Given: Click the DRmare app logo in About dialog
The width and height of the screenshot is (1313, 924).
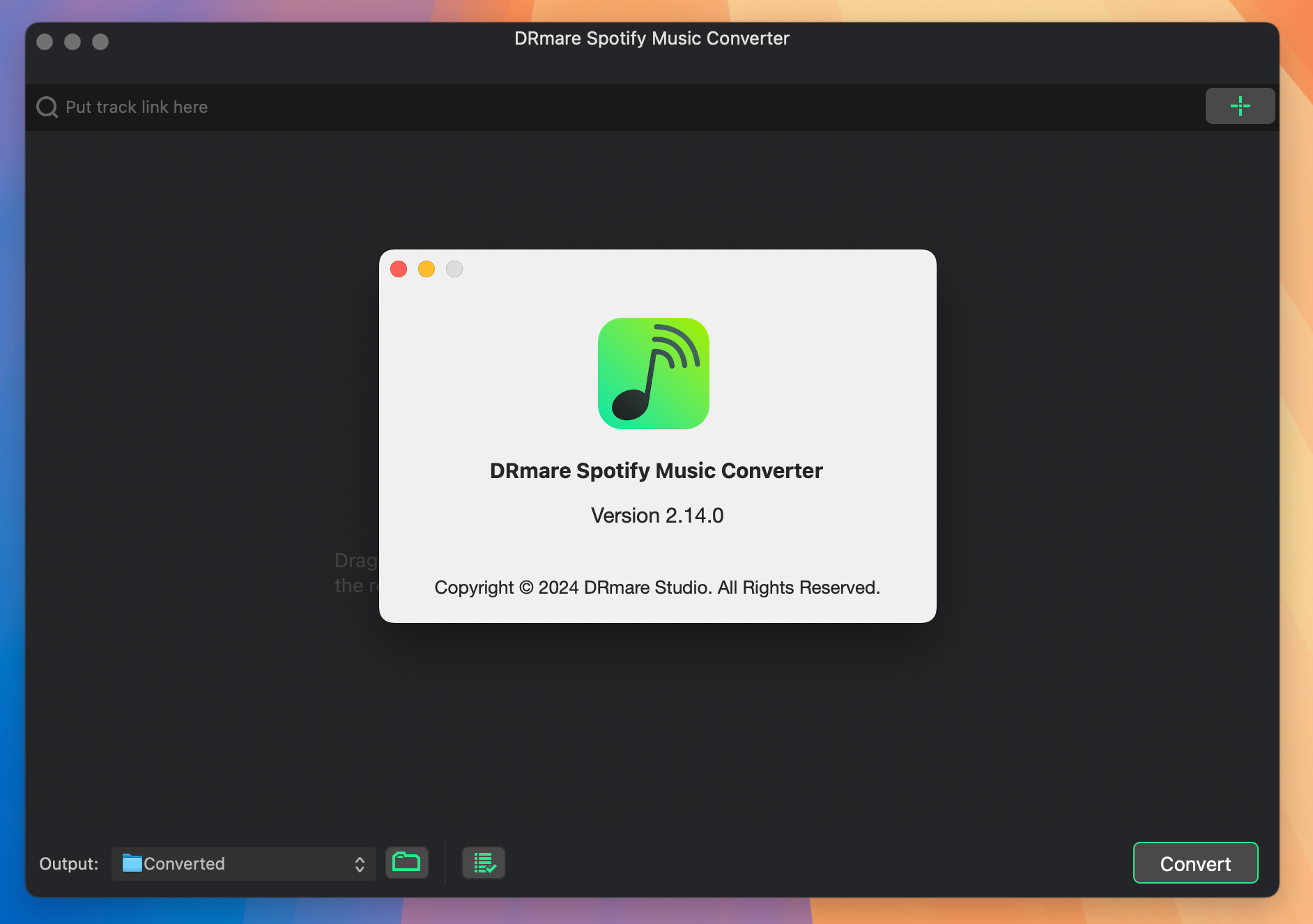Looking at the screenshot, I should click(x=654, y=374).
